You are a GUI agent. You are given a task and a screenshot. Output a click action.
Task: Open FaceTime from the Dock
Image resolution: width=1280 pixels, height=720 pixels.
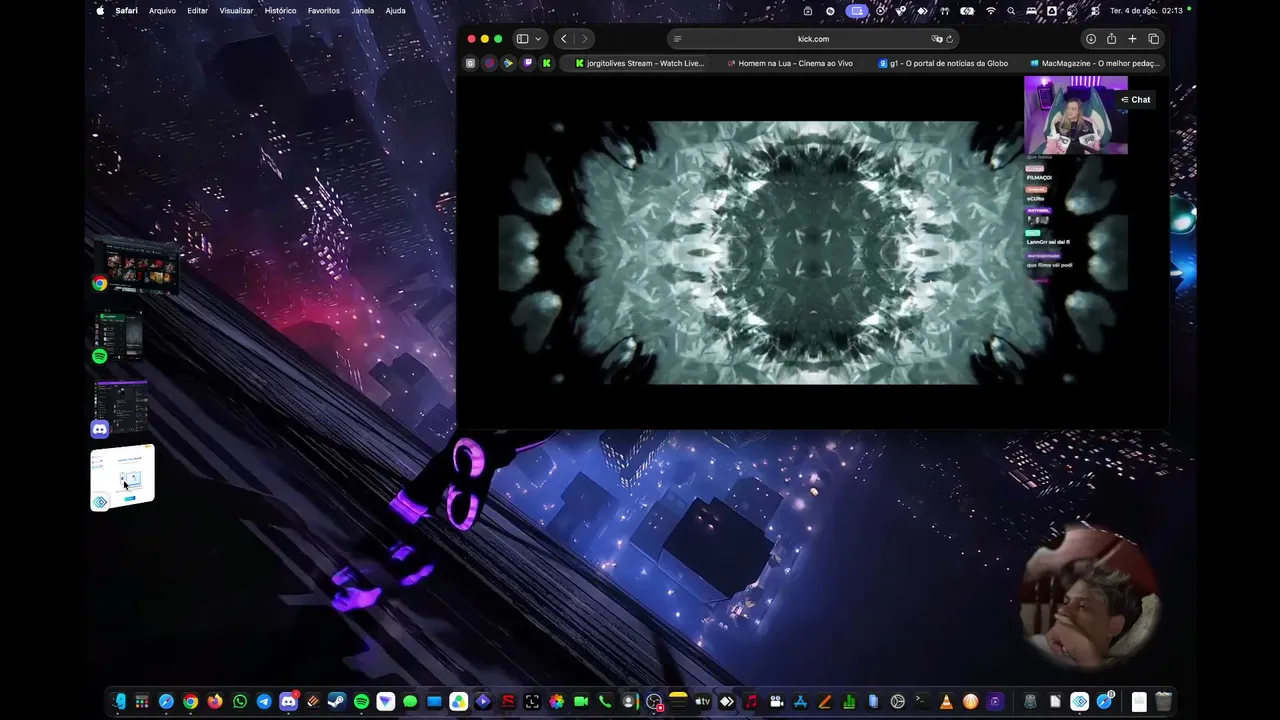580,702
